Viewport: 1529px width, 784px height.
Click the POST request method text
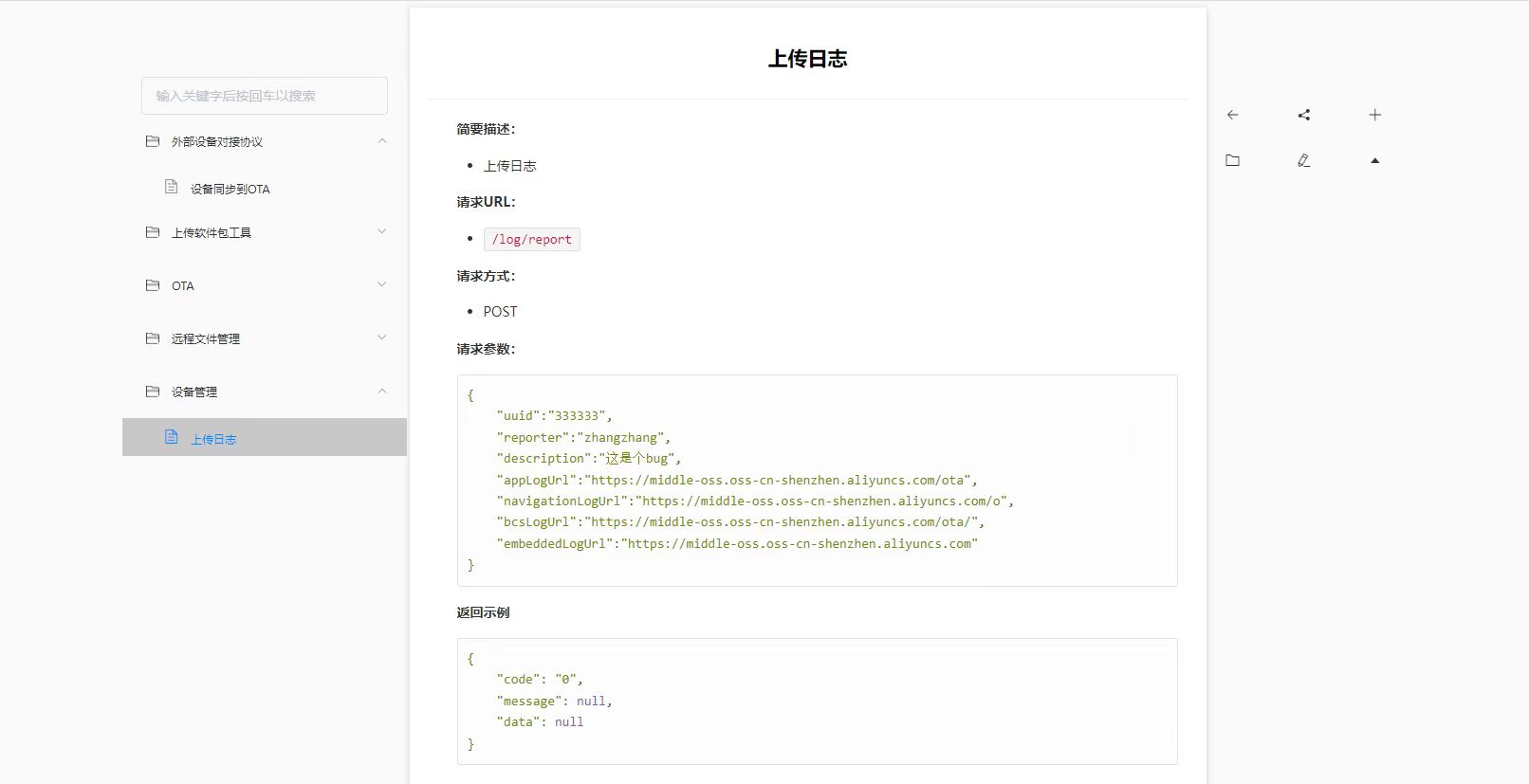[501, 312]
